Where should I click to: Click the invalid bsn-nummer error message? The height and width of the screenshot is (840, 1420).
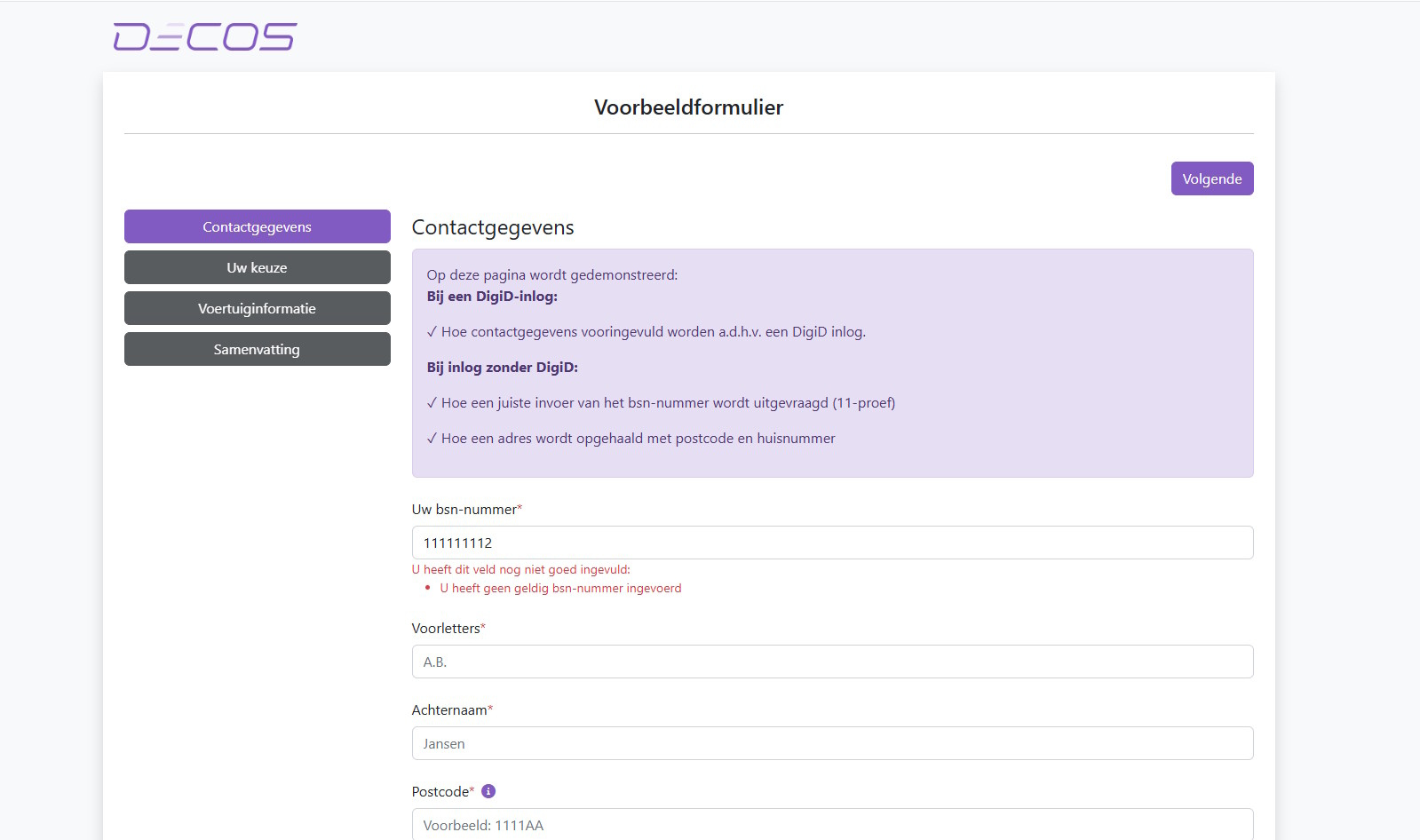click(x=560, y=589)
